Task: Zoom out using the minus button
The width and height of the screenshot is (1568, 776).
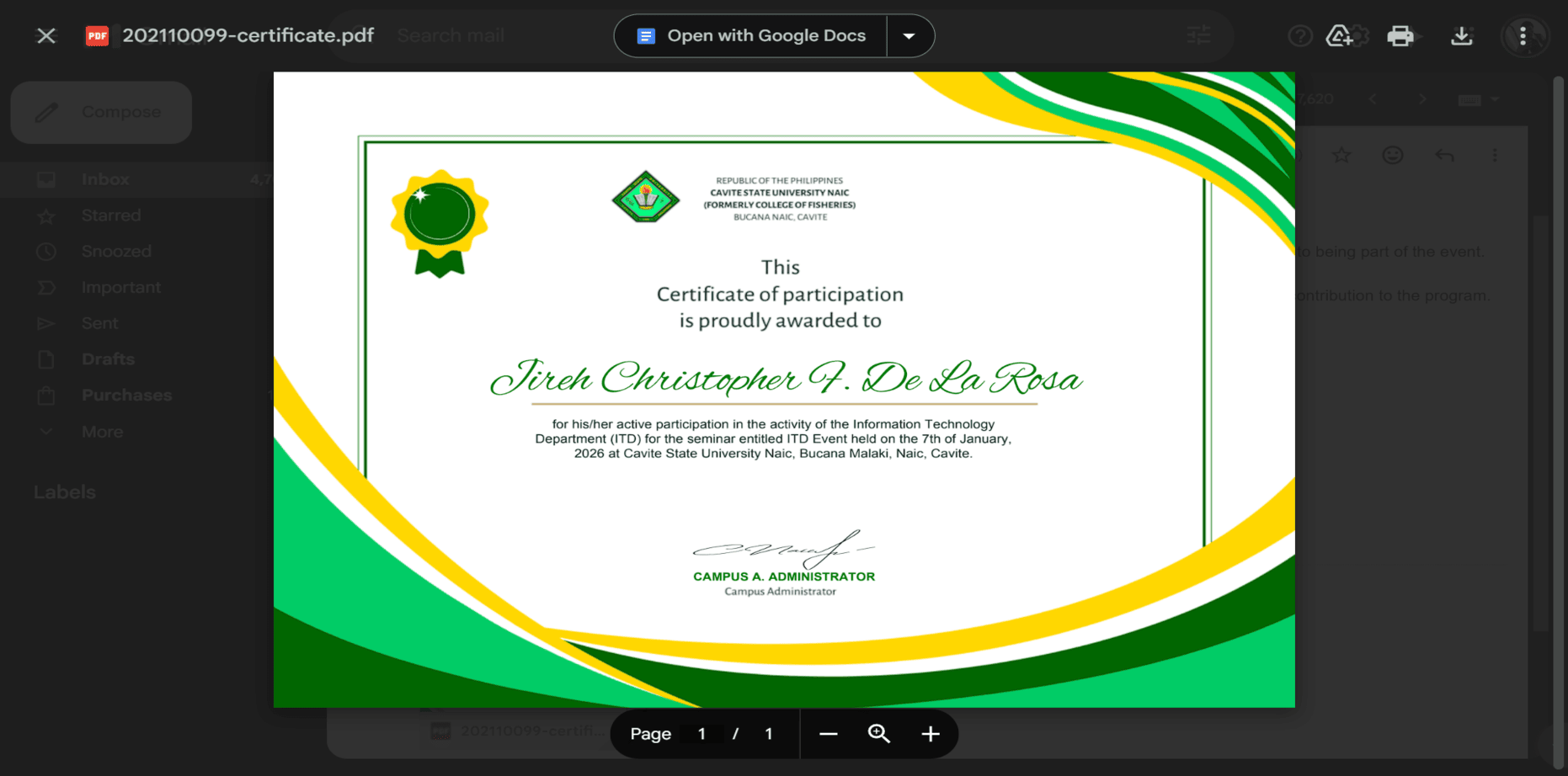Action: coord(829,734)
